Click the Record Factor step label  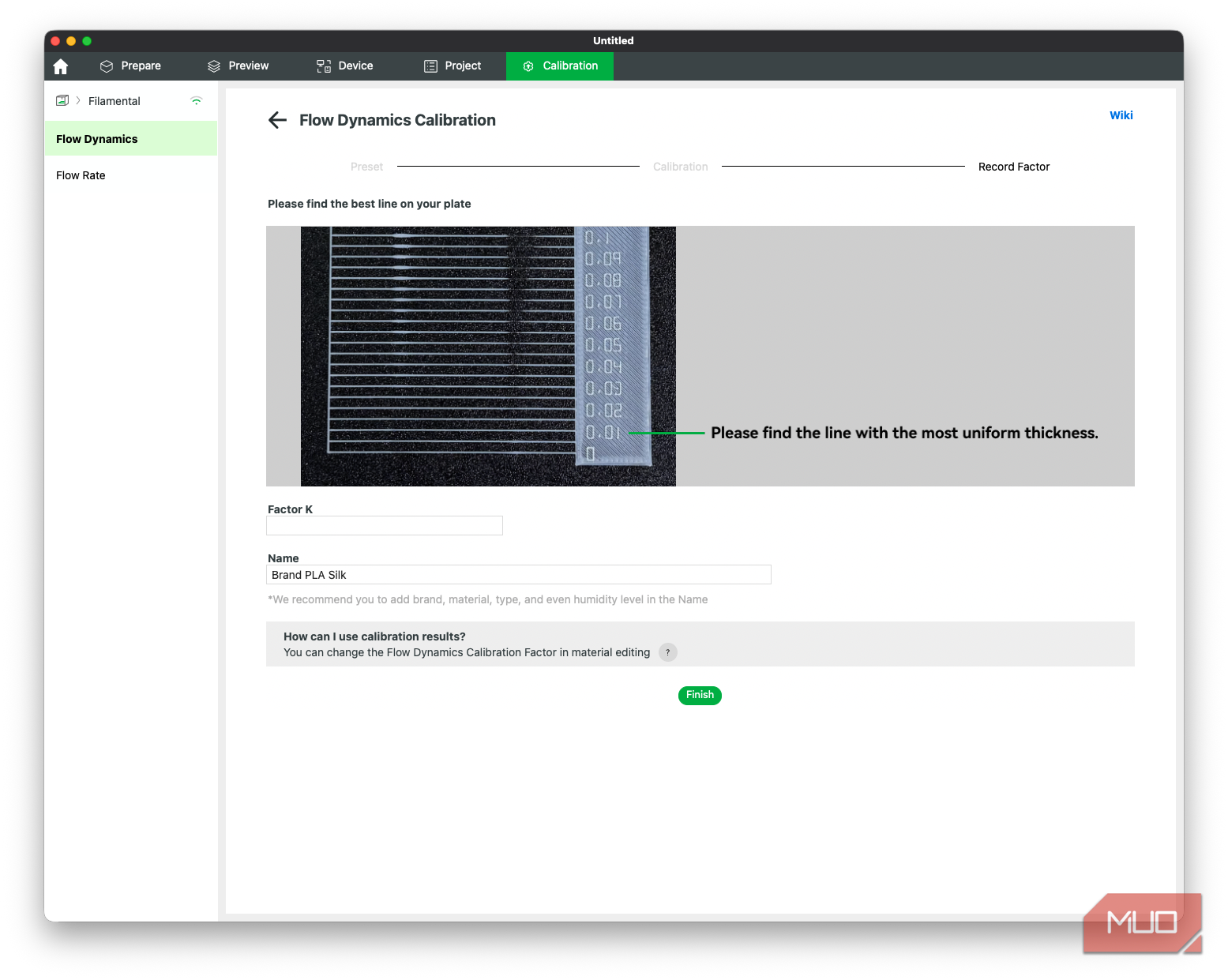coord(1014,167)
